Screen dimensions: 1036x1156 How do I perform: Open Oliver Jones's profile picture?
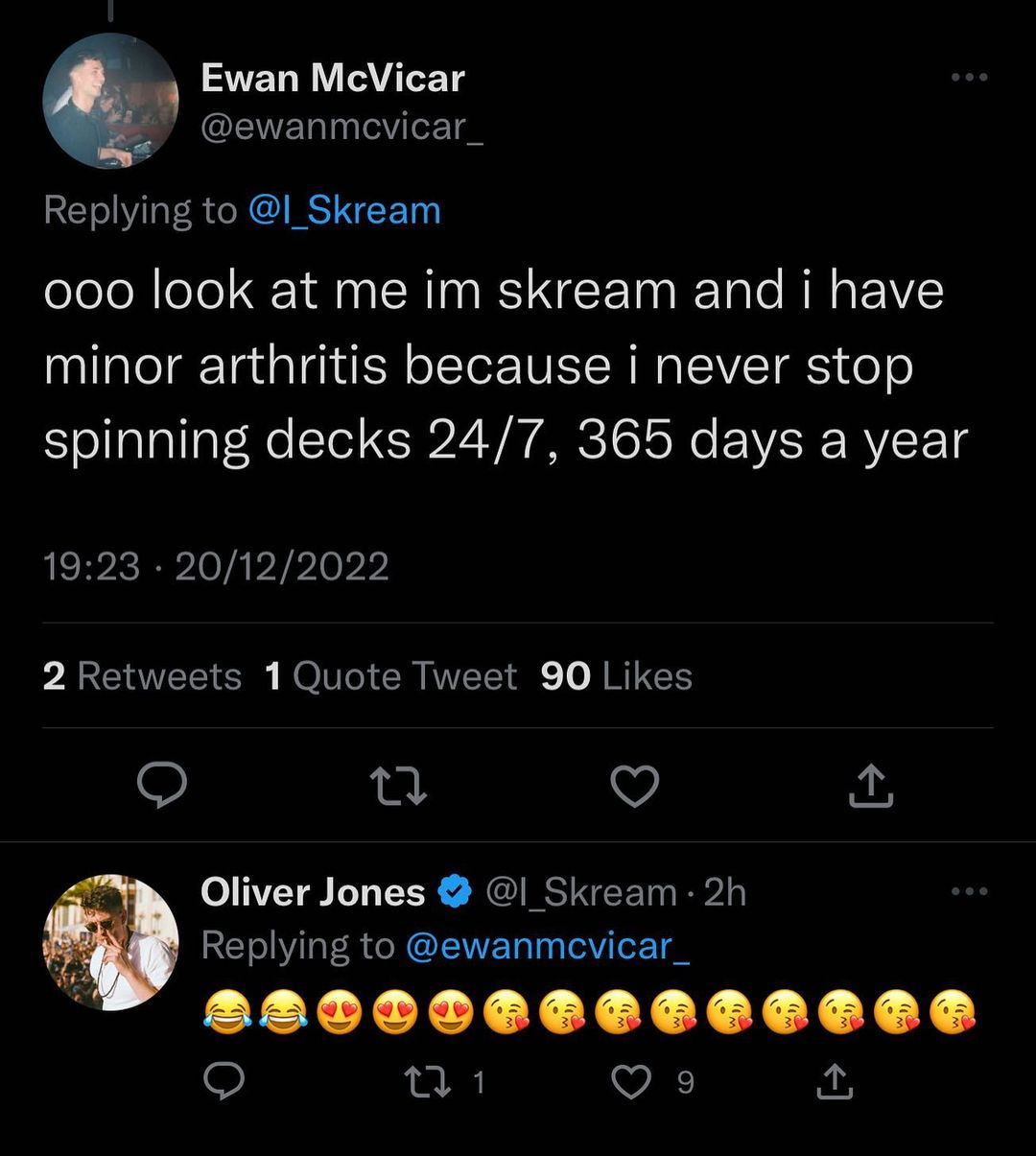[111, 942]
